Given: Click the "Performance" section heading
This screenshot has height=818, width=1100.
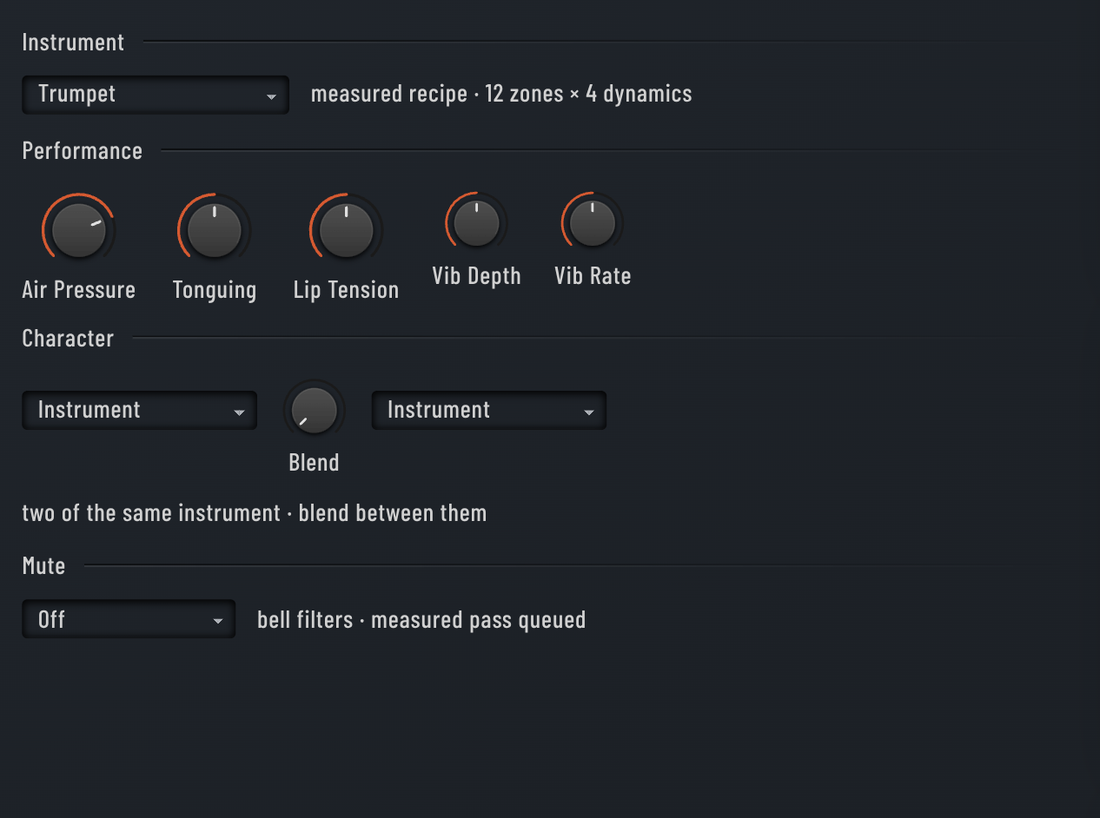Looking at the screenshot, I should pos(82,151).
